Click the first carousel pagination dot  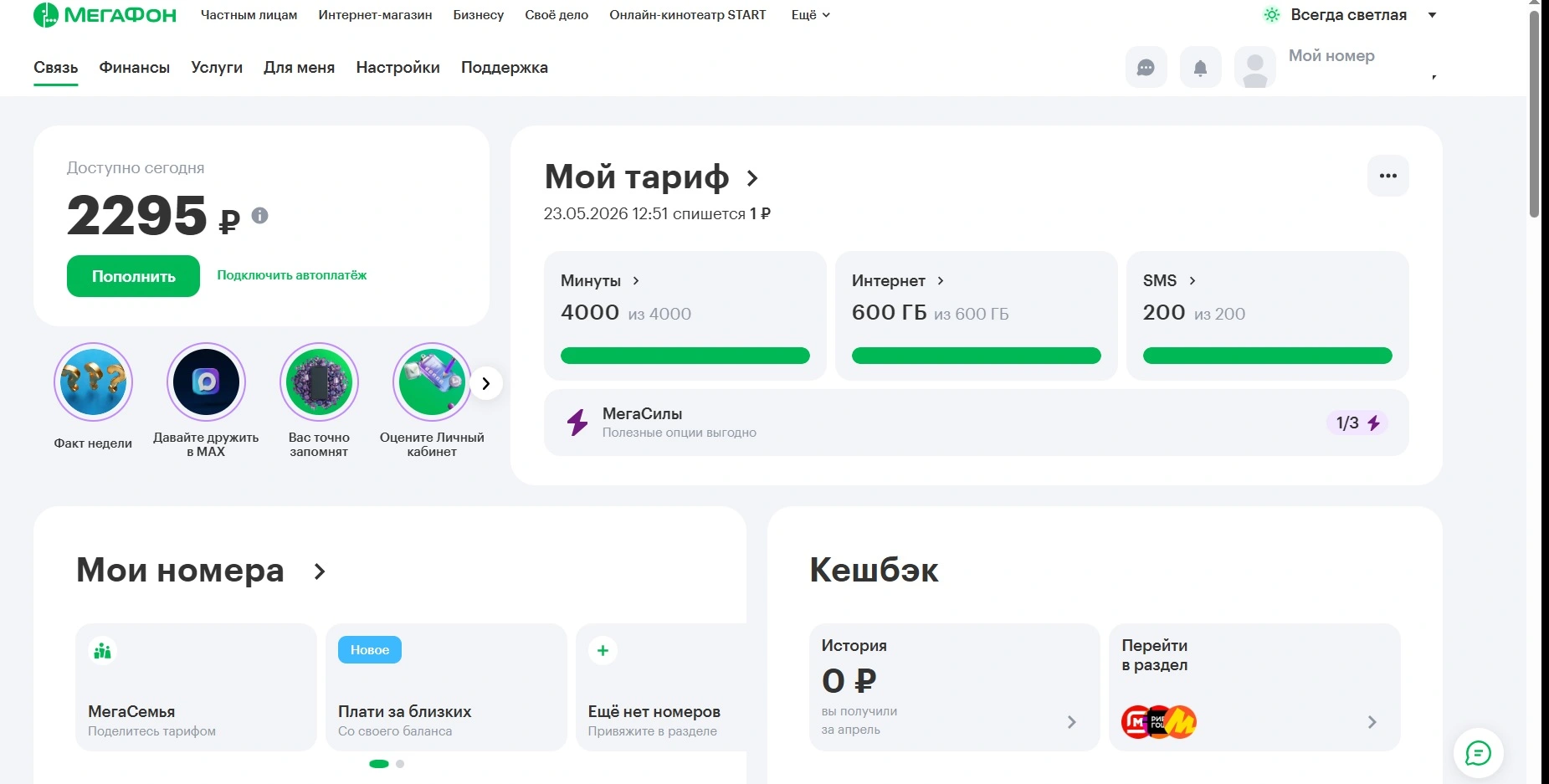[379, 764]
